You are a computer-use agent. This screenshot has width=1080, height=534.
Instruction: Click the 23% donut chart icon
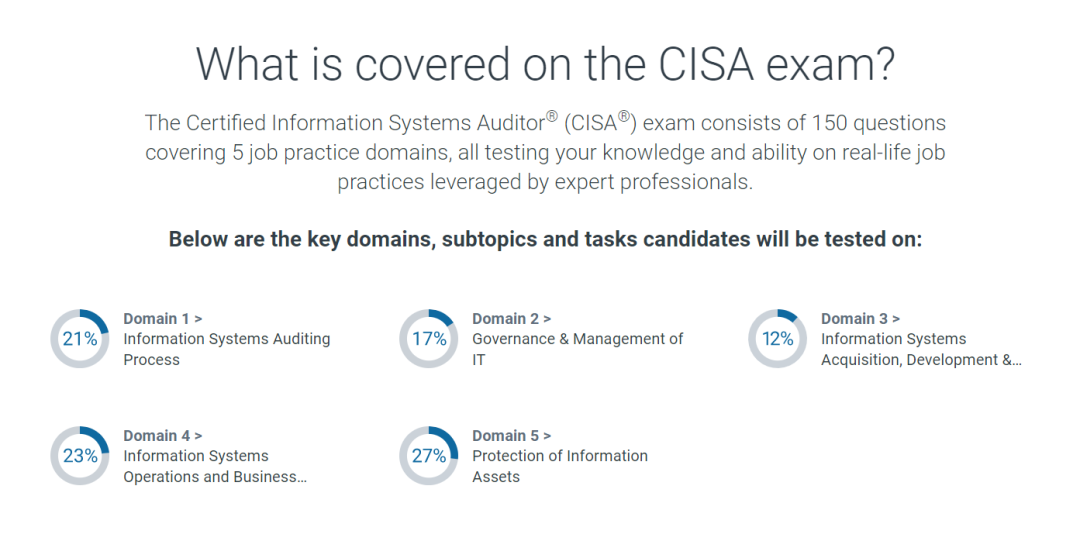click(x=80, y=455)
